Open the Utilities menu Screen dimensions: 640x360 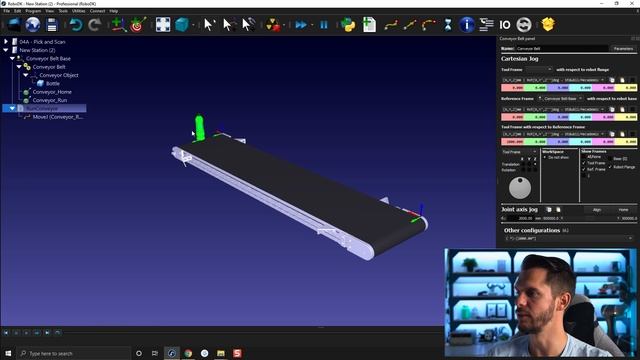tap(78, 11)
